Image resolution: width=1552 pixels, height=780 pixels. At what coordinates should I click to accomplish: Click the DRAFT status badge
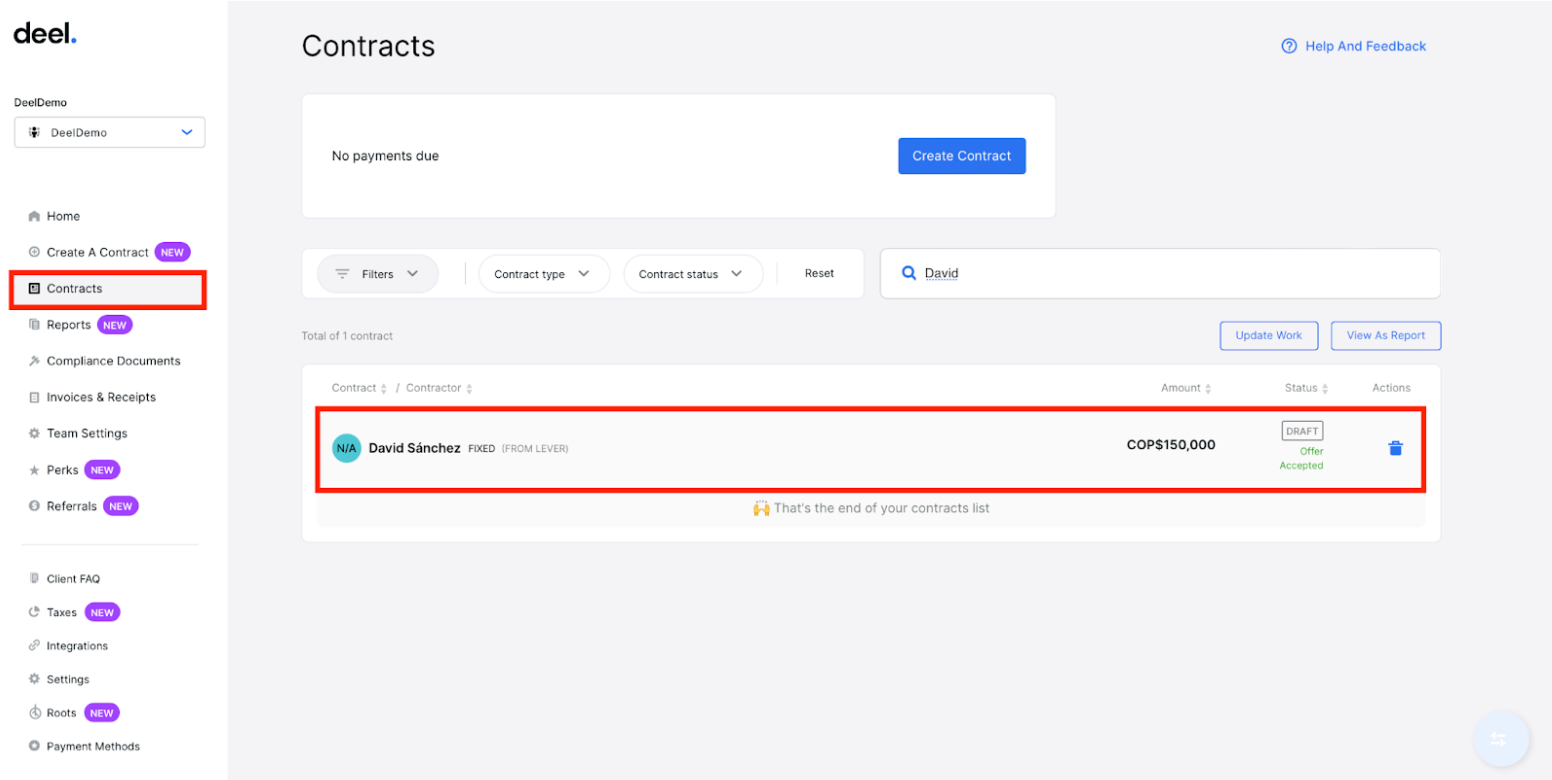point(1302,431)
